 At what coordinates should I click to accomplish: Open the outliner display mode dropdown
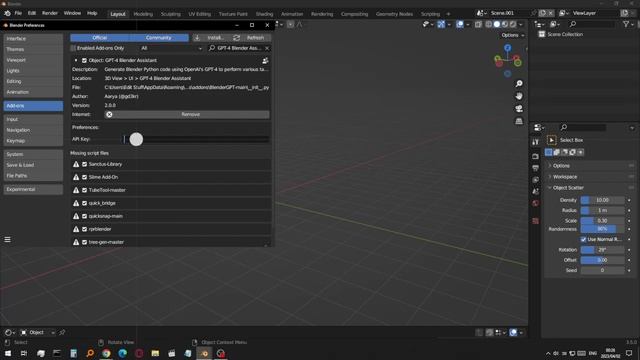555,24
